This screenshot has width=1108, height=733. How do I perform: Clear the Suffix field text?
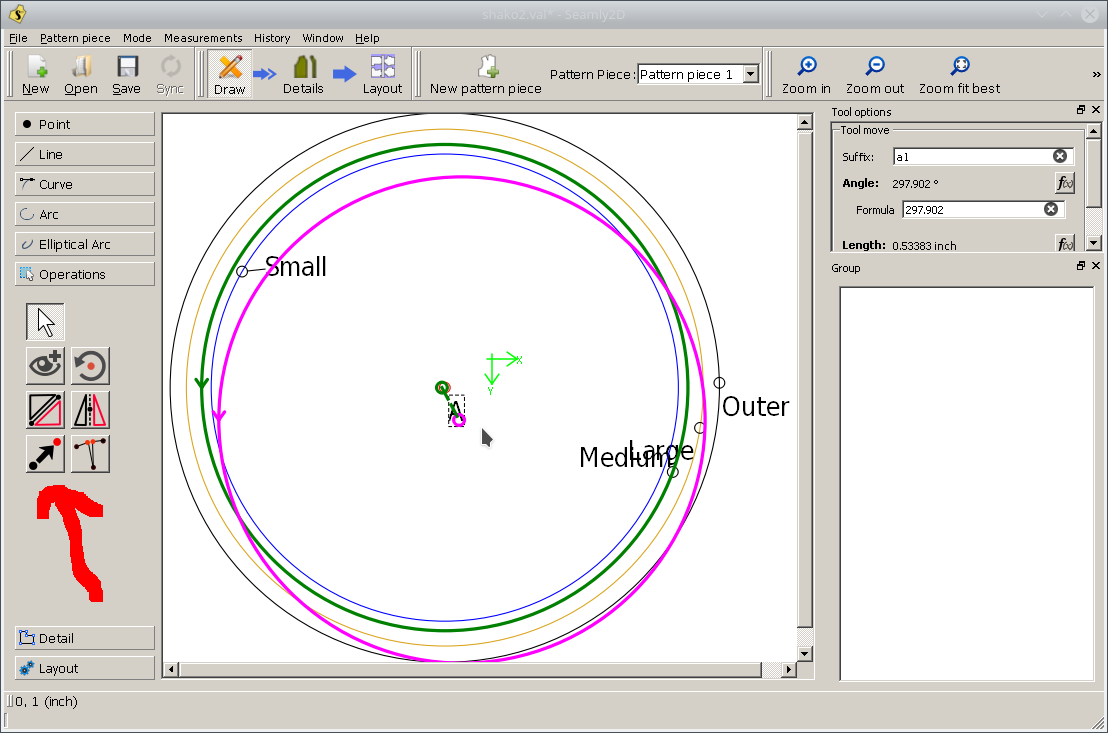[1059, 156]
